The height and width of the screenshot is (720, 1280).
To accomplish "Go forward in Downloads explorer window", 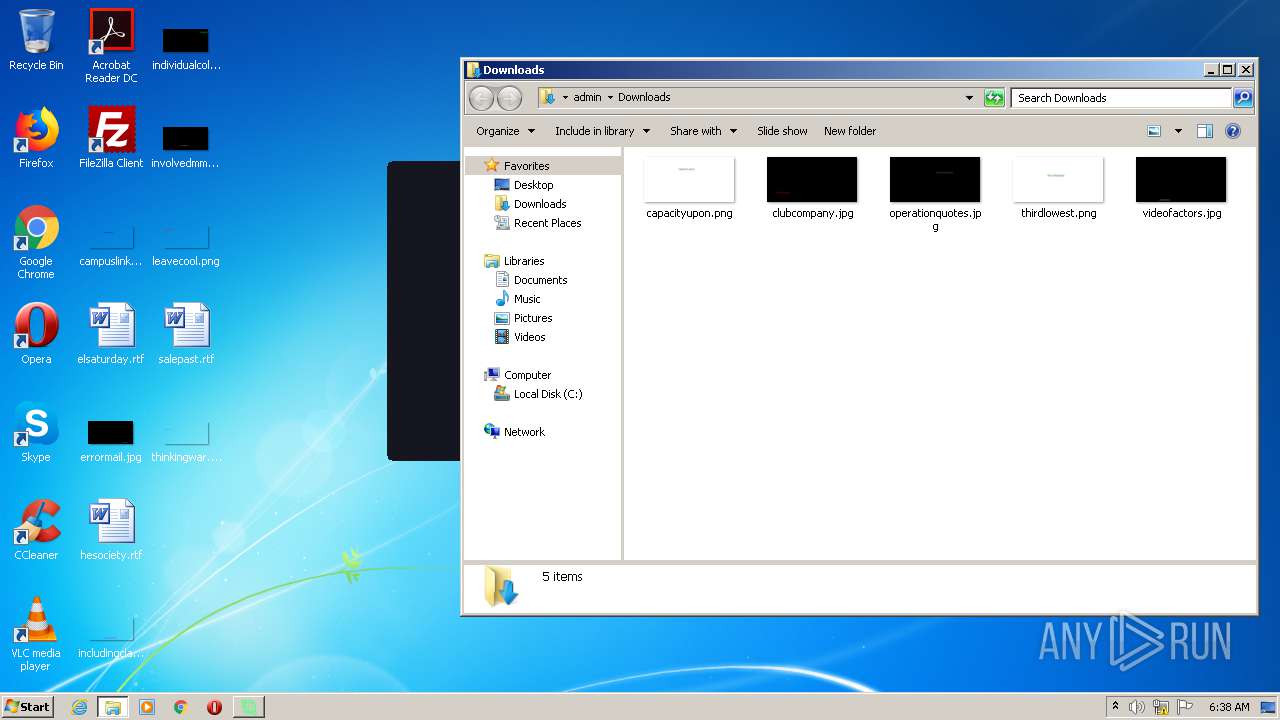I will [x=510, y=97].
